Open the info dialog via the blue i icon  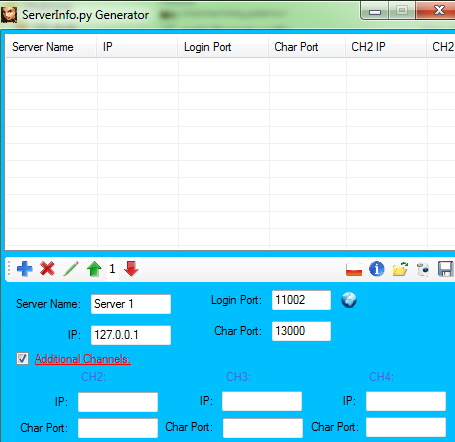(x=377, y=269)
